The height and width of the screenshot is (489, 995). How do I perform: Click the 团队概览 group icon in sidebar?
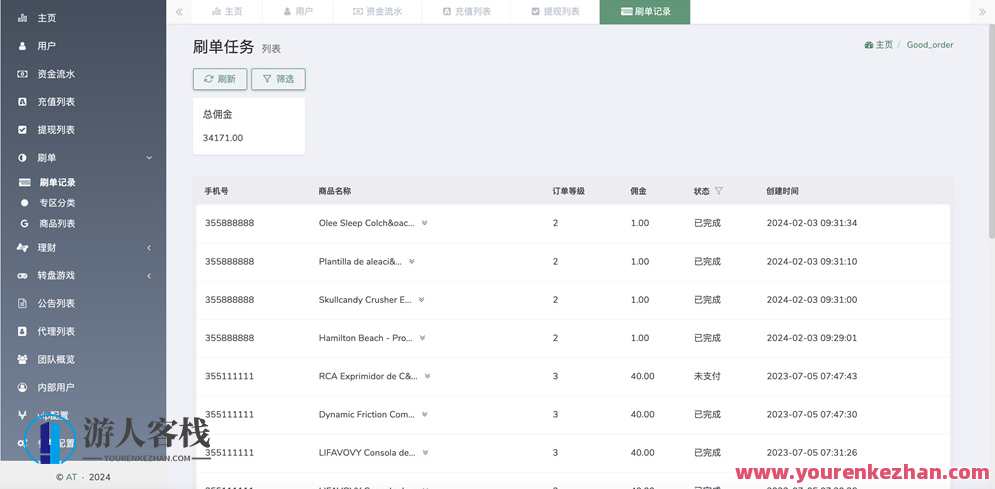[x=23, y=360]
